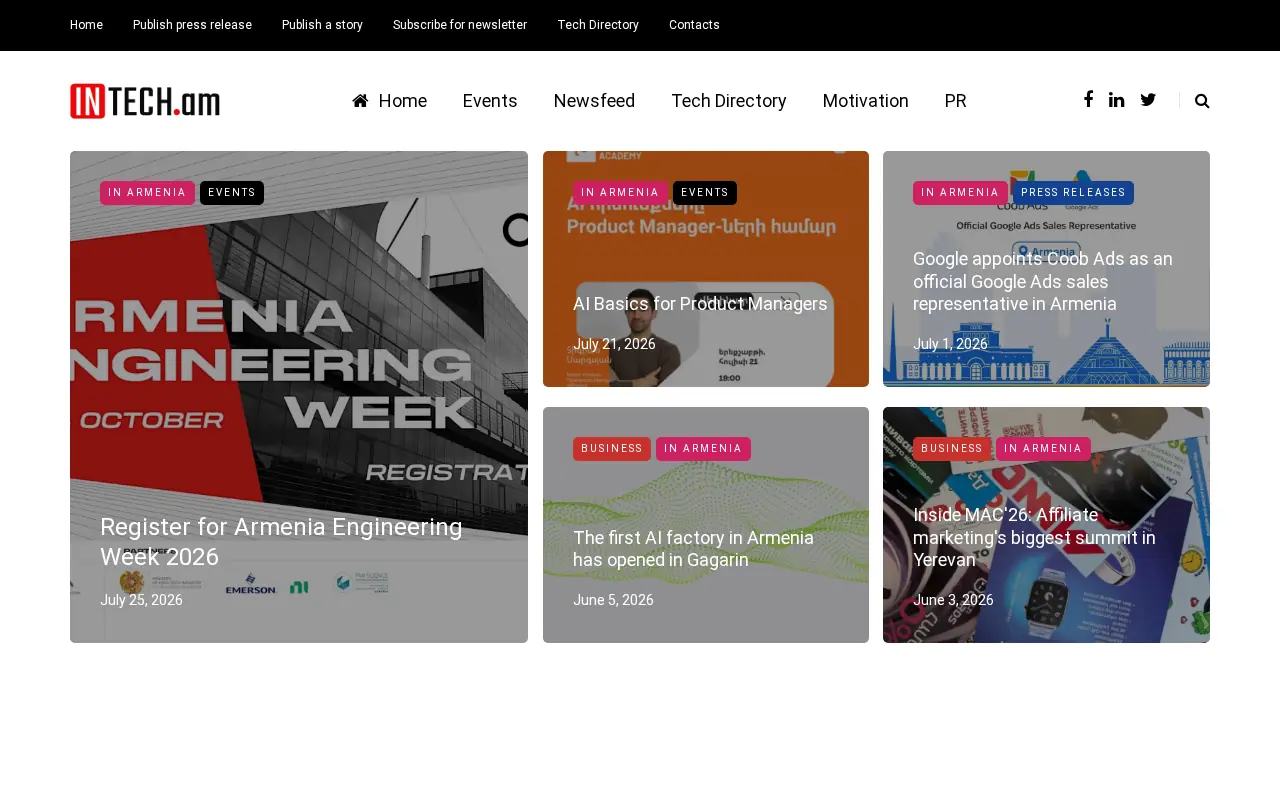Screen dimensions: 1280x800
Task: Click Events tag on Engineering Week card
Action: click(232, 193)
